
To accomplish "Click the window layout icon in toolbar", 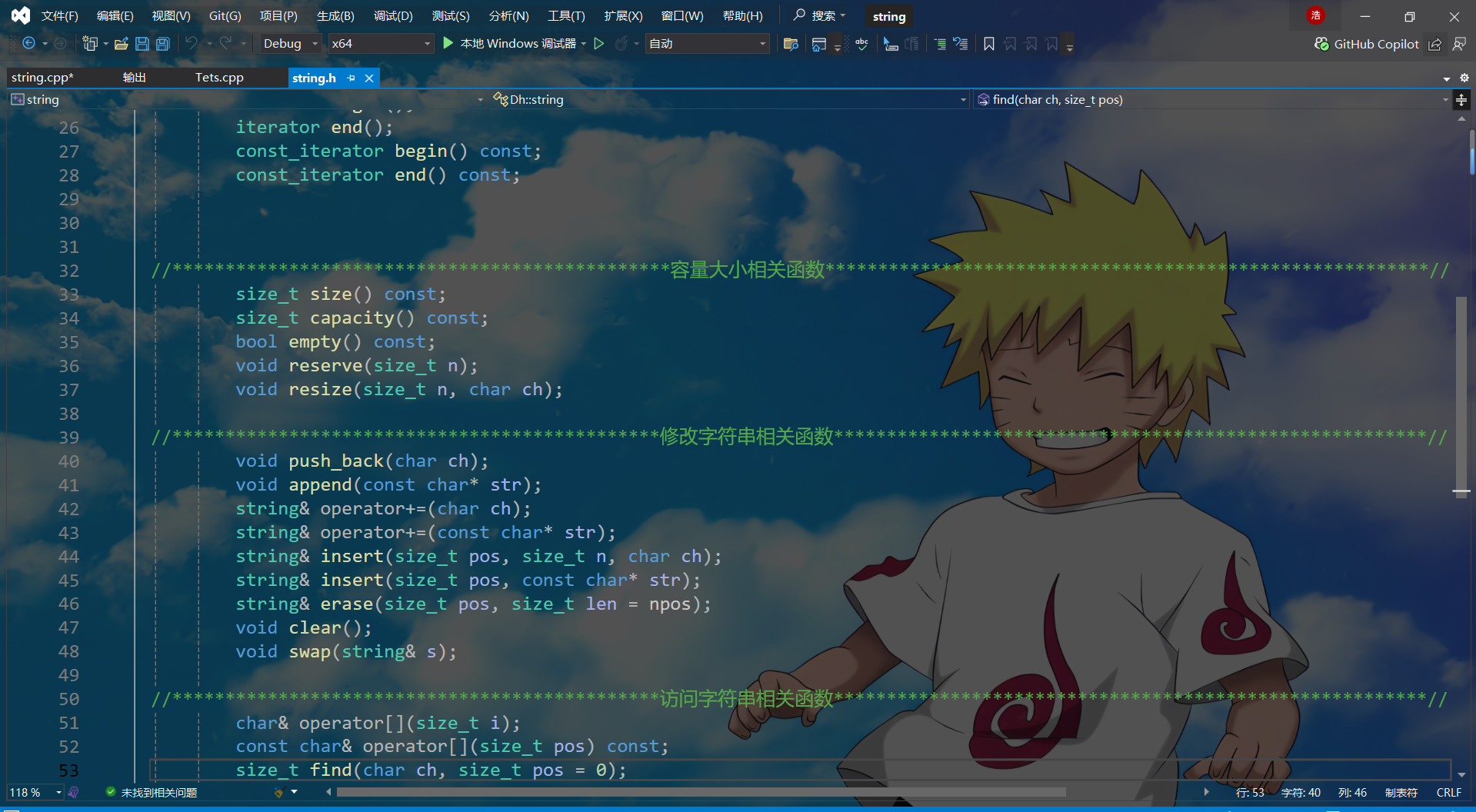I will (x=819, y=44).
